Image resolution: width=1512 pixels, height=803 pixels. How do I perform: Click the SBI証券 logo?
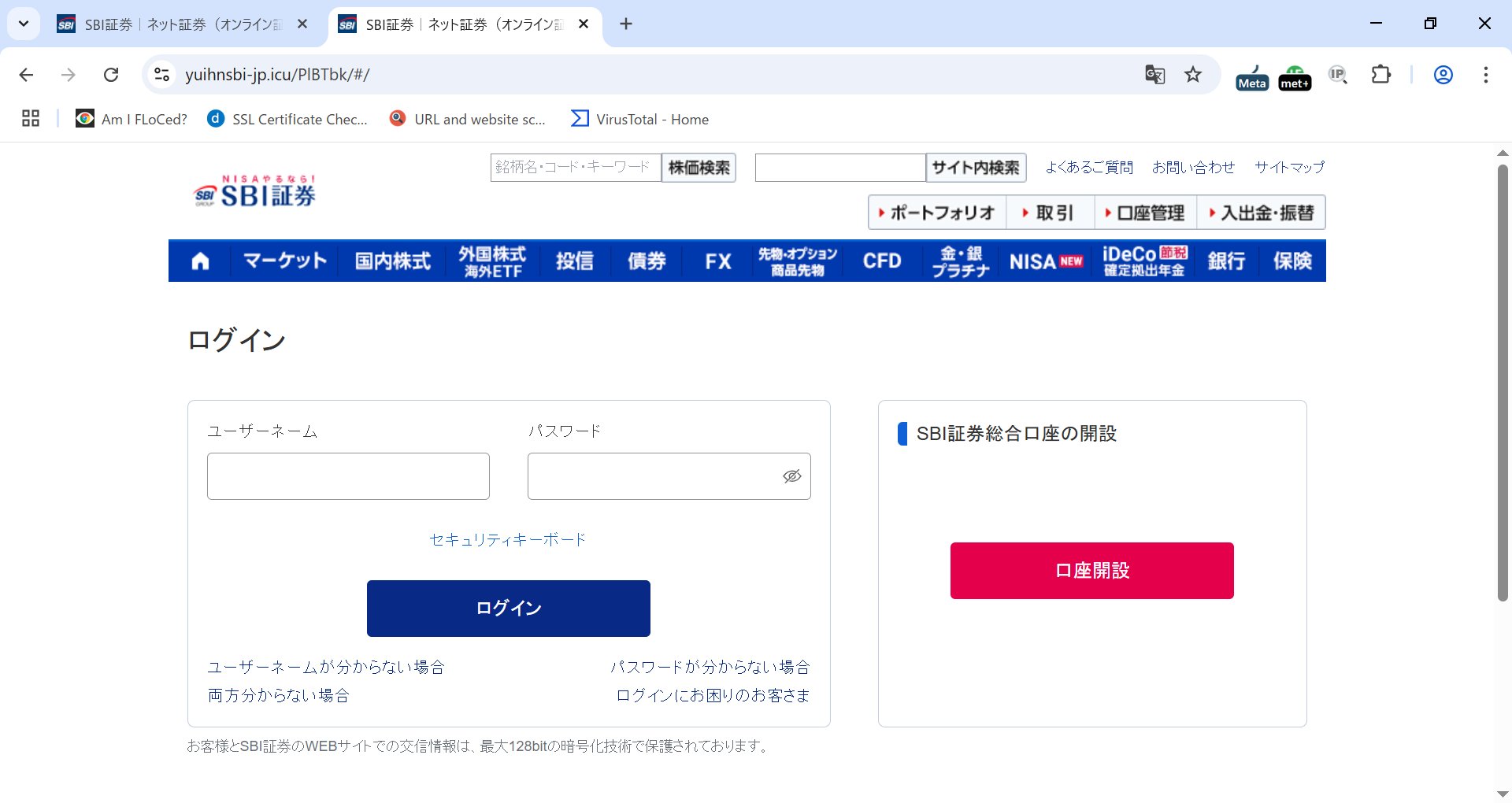click(x=254, y=191)
